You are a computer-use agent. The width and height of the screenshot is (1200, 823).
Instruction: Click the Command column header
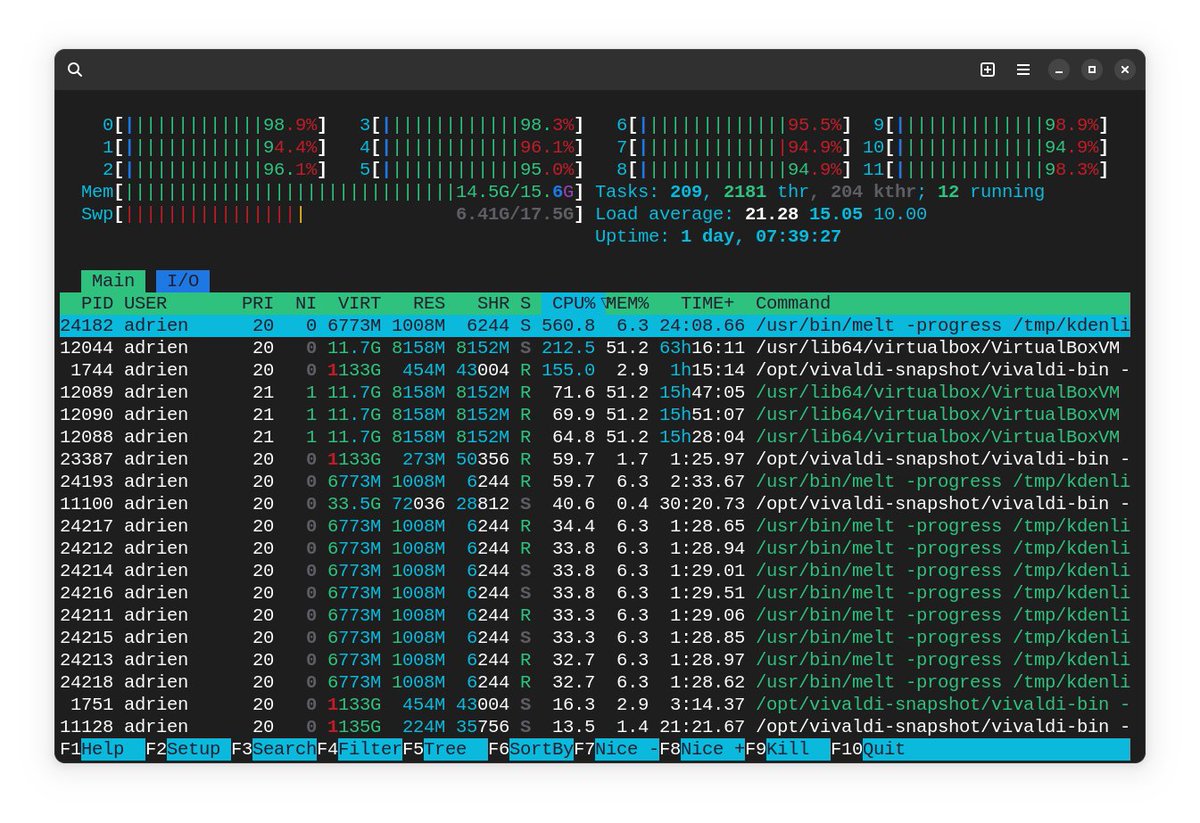[793, 303]
